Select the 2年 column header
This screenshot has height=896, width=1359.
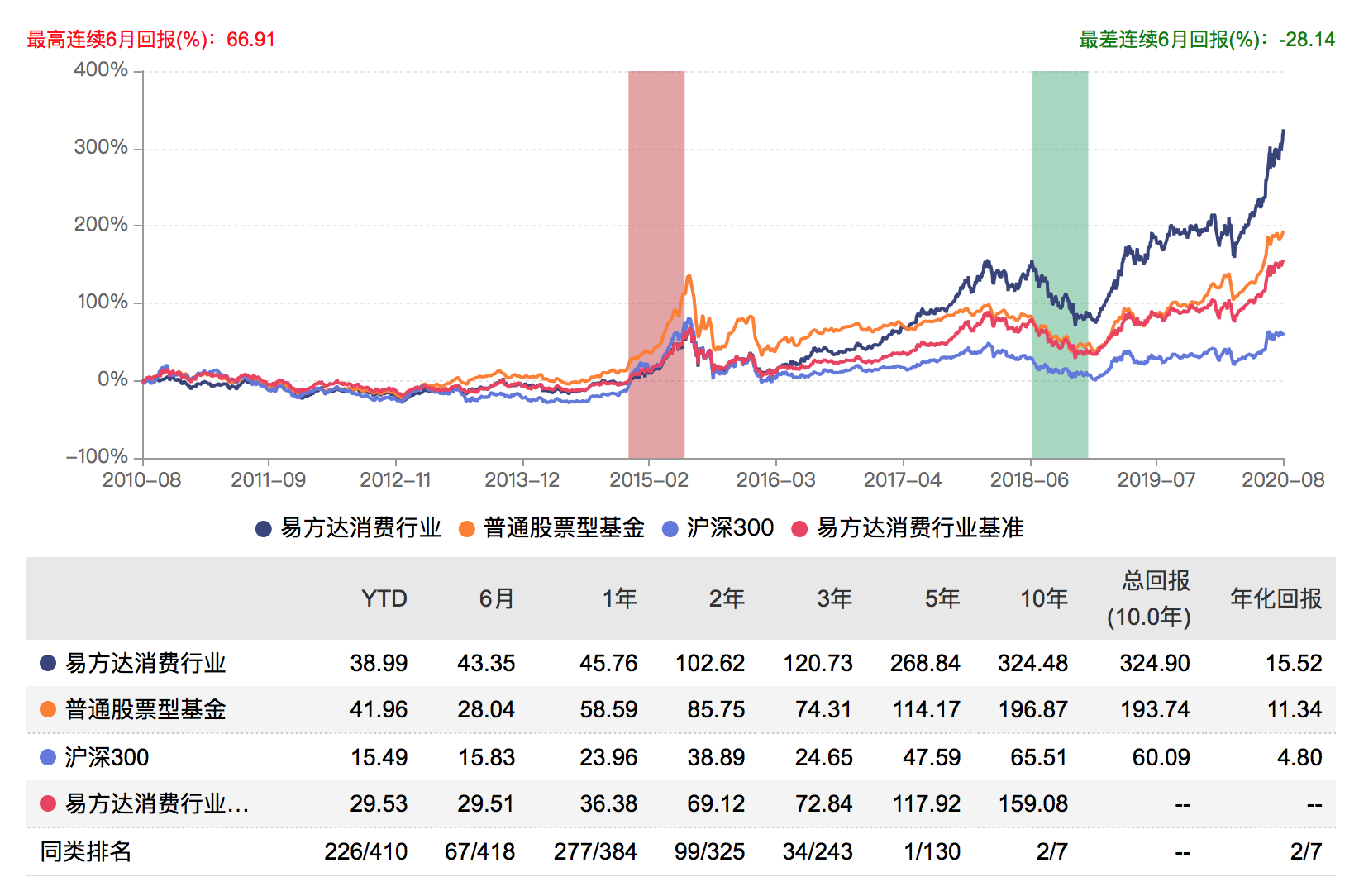727,598
